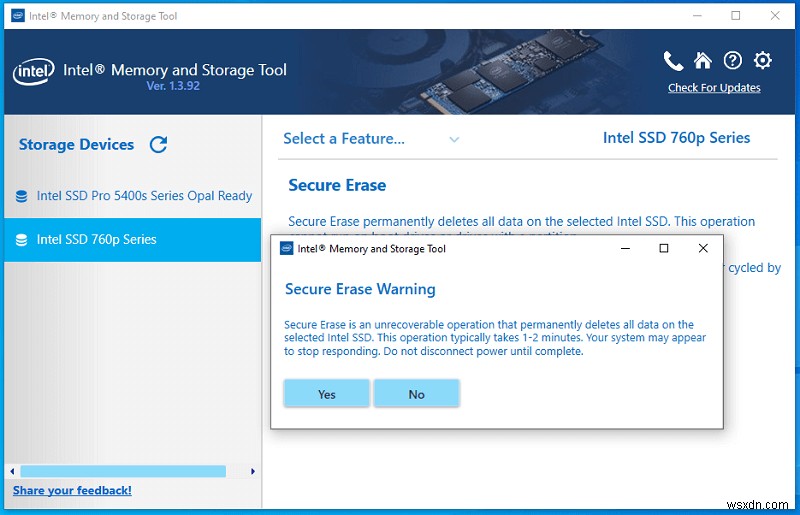Screen dimensions: 800x515
Task: Close the Secure Erase Warning dialog
Action: (x=704, y=249)
